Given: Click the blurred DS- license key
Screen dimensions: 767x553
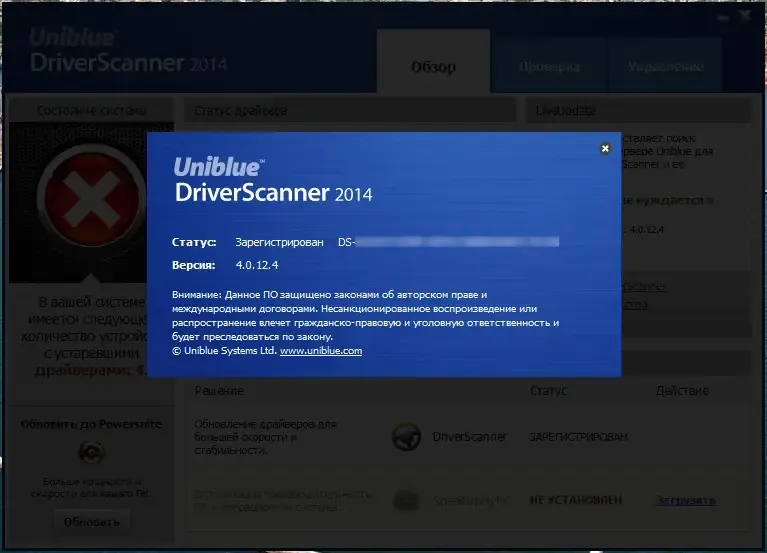Looking at the screenshot, I should (x=449, y=242).
